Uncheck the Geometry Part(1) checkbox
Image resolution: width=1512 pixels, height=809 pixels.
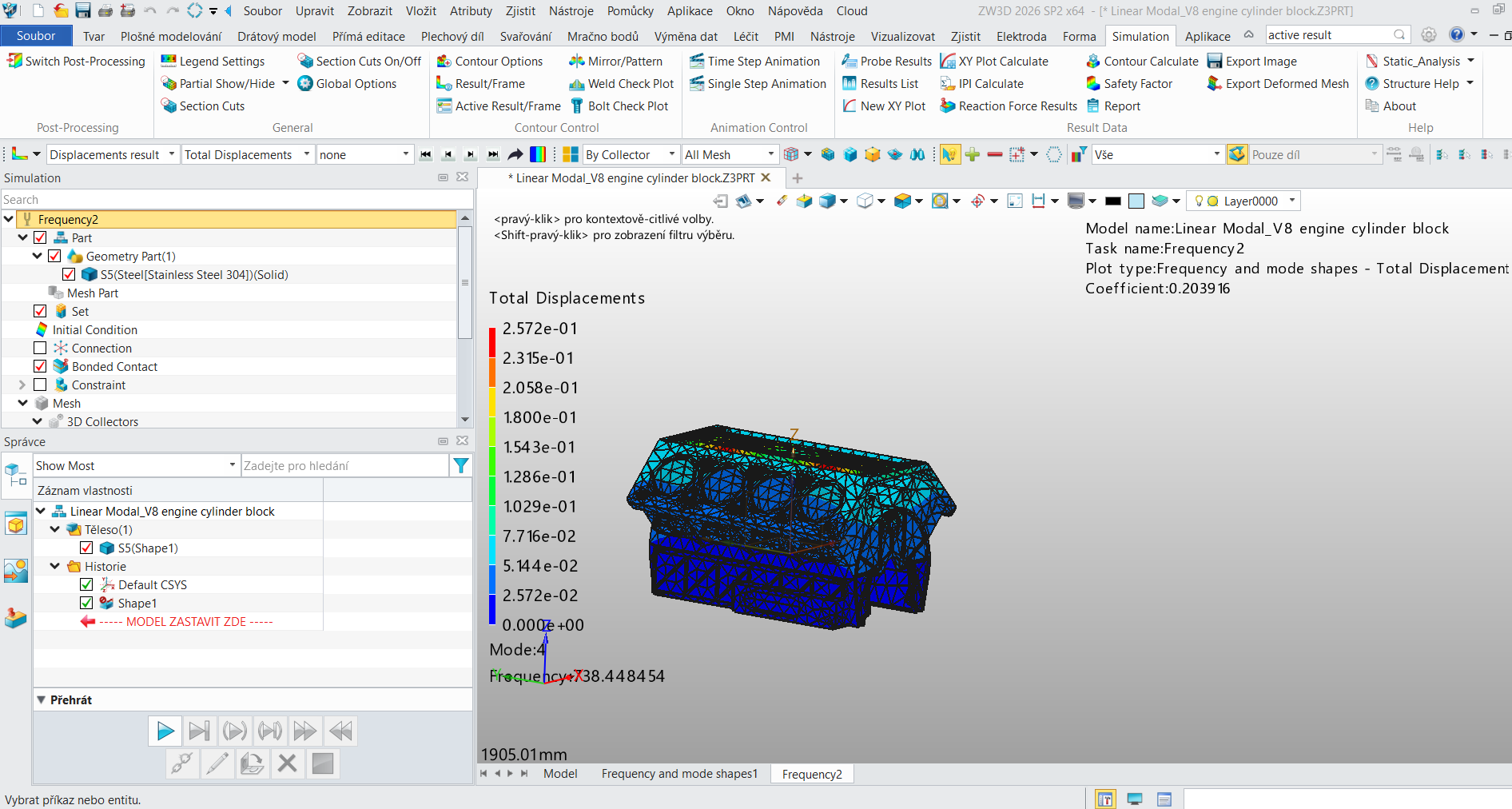coord(54,256)
